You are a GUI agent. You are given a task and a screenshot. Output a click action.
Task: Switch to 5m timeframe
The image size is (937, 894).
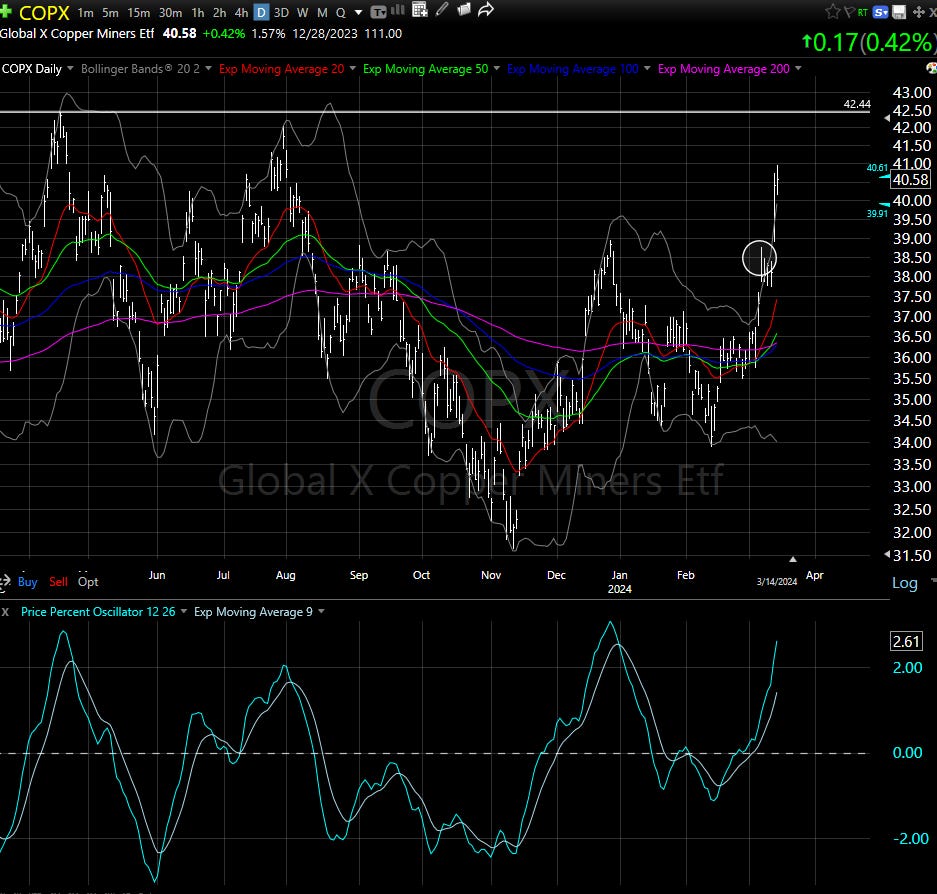(110, 13)
